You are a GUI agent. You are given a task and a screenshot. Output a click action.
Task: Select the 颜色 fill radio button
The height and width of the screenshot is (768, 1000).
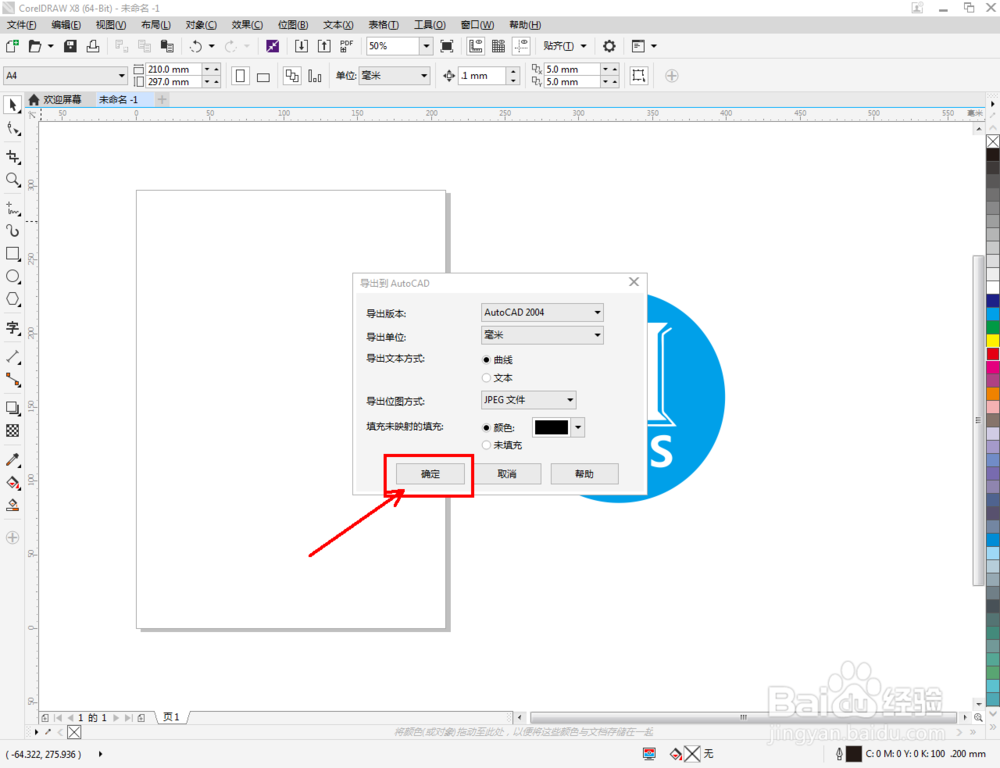[x=486, y=427]
